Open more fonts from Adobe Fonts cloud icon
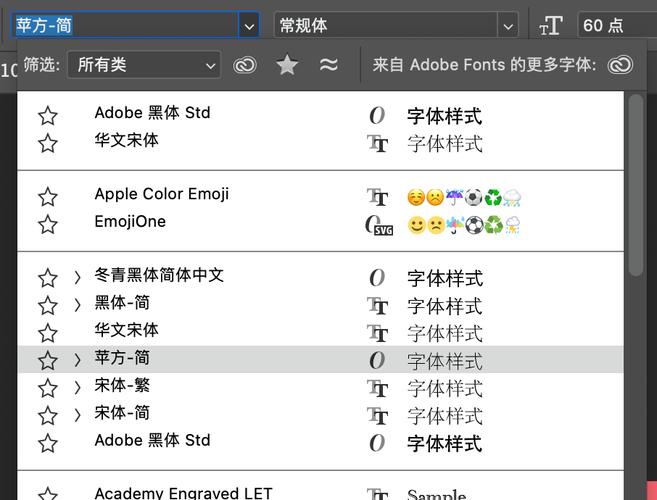657x500 pixels. tap(621, 65)
